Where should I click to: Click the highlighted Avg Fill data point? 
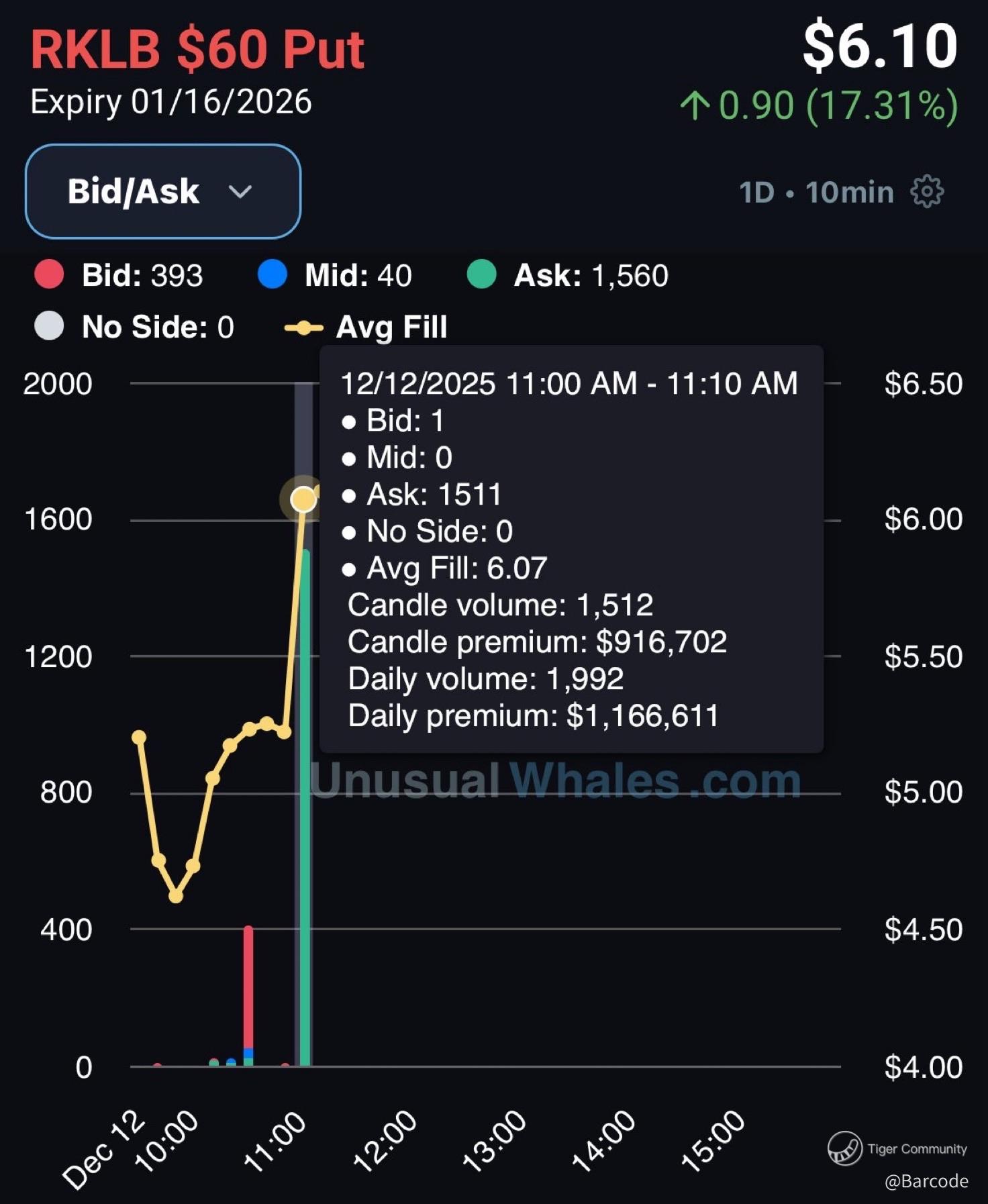coord(303,499)
